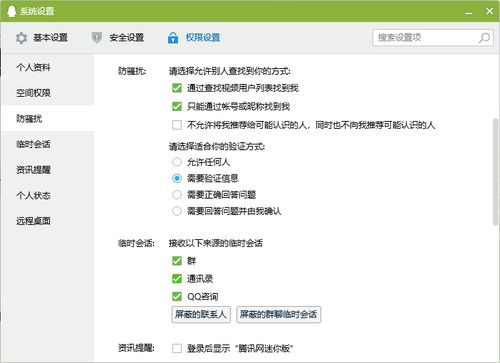This screenshot has height=363, width=500.
Task: Click the vertical scrollbar thumb
Action: [x=496, y=172]
